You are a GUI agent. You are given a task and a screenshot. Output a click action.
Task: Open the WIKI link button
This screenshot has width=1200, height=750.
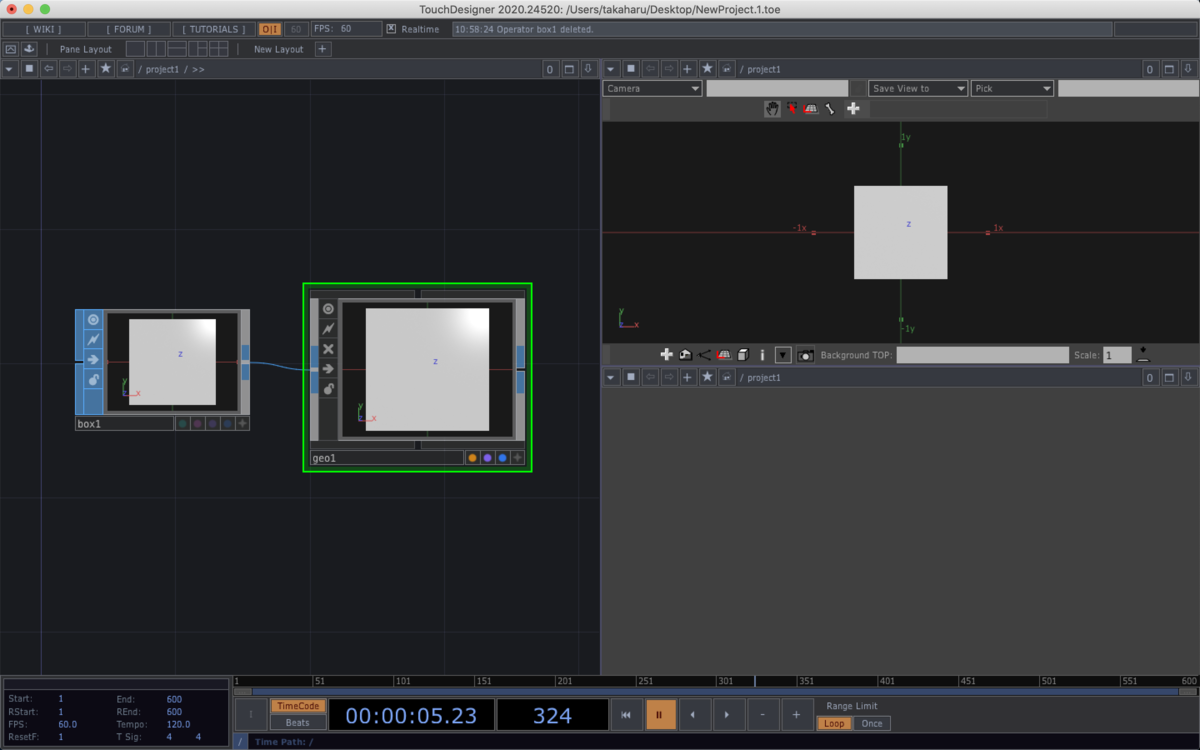pyautogui.click(x=43, y=29)
